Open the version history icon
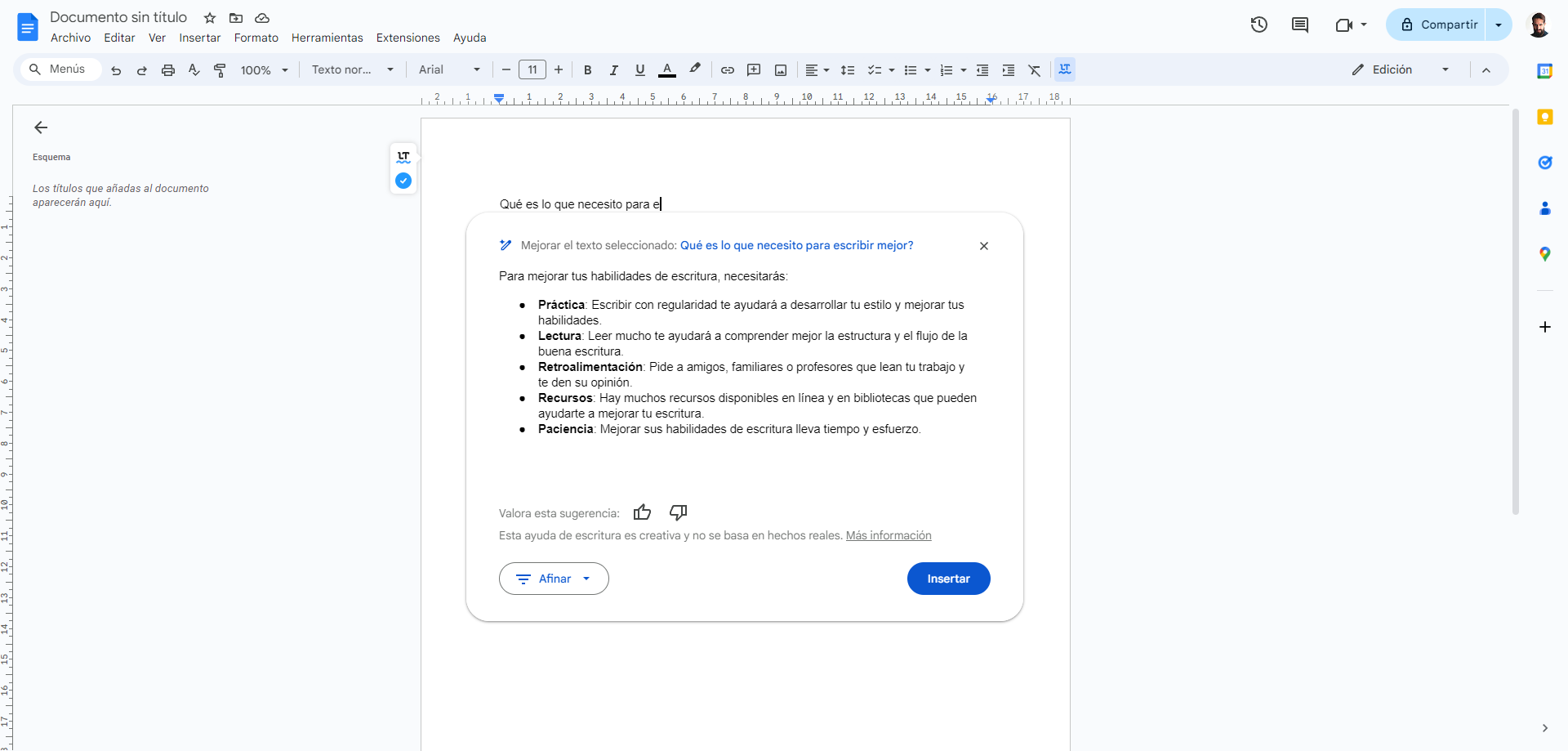 [1258, 25]
